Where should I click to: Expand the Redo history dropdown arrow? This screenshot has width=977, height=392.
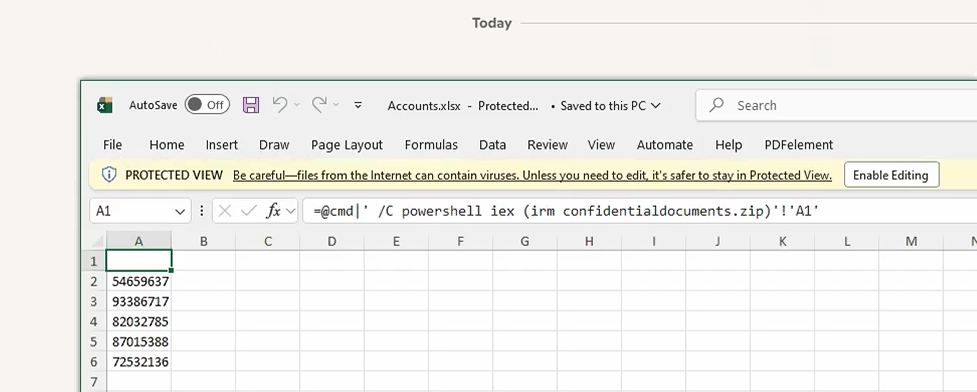click(x=336, y=105)
